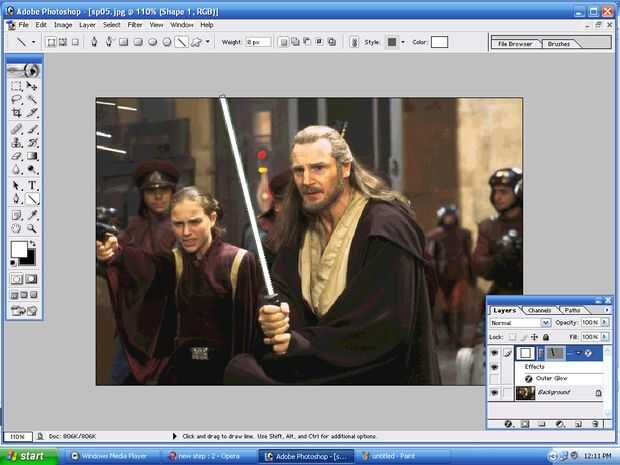Switch to the Paths tab
Viewport: 620px width, 465px height.
(572, 310)
